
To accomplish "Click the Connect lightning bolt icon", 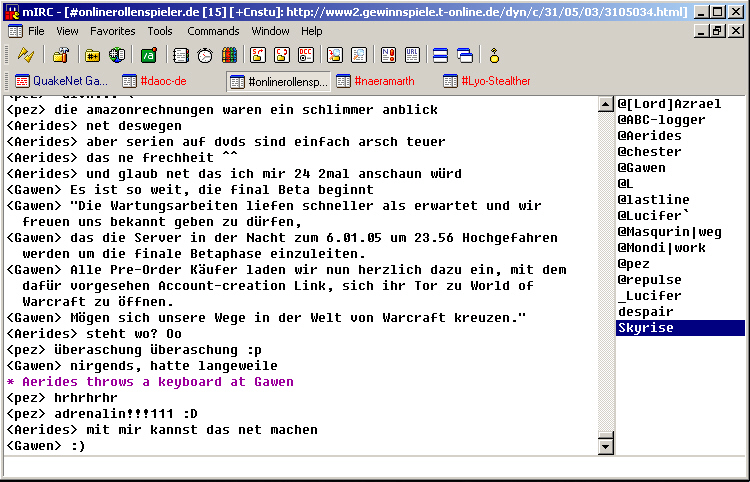I will (x=25, y=55).
